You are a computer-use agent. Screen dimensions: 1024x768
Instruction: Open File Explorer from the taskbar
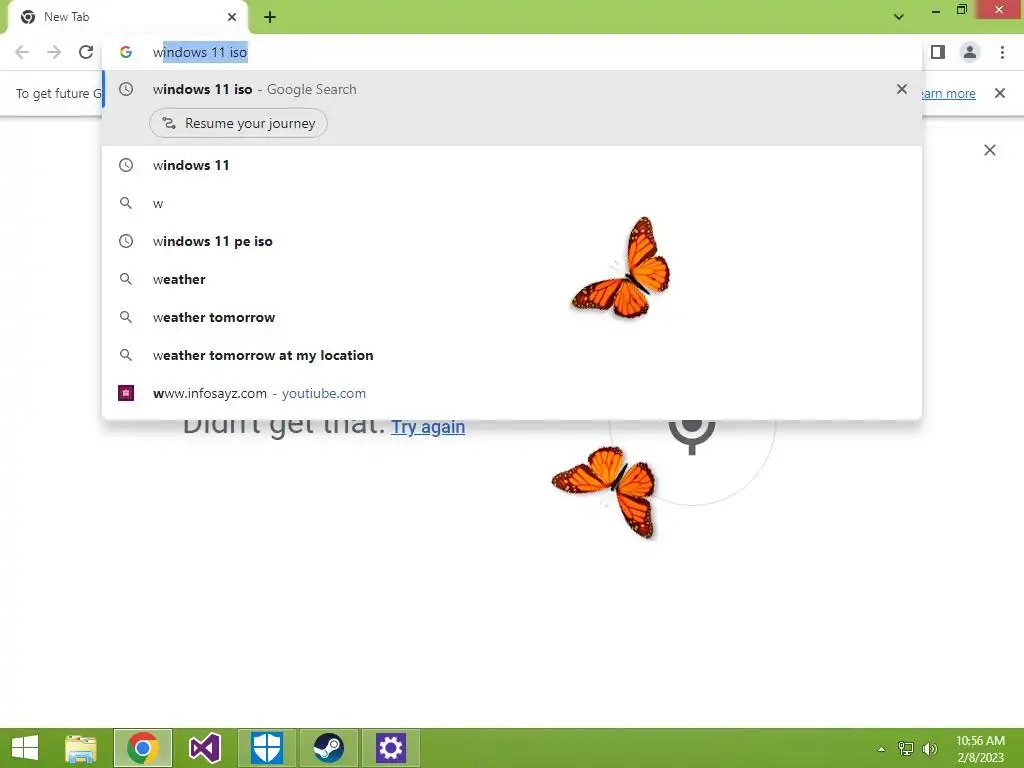click(81, 748)
